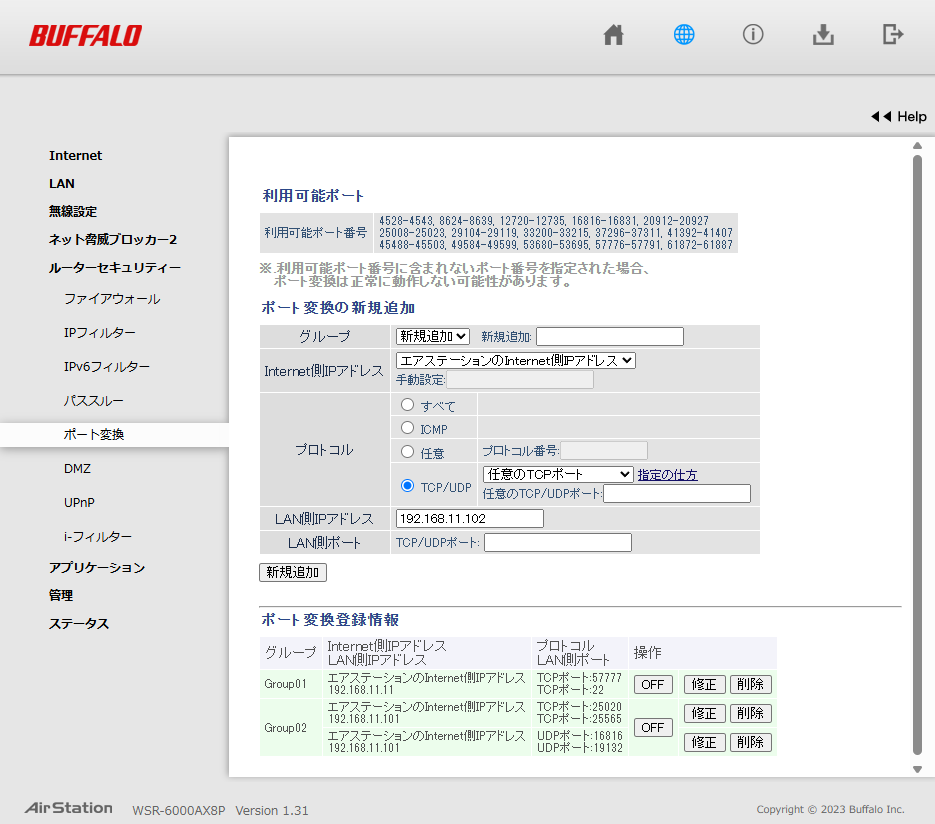This screenshot has width=935, height=824.
Task: Open the Internet側IPアドレス dropdown
Action: coord(515,360)
